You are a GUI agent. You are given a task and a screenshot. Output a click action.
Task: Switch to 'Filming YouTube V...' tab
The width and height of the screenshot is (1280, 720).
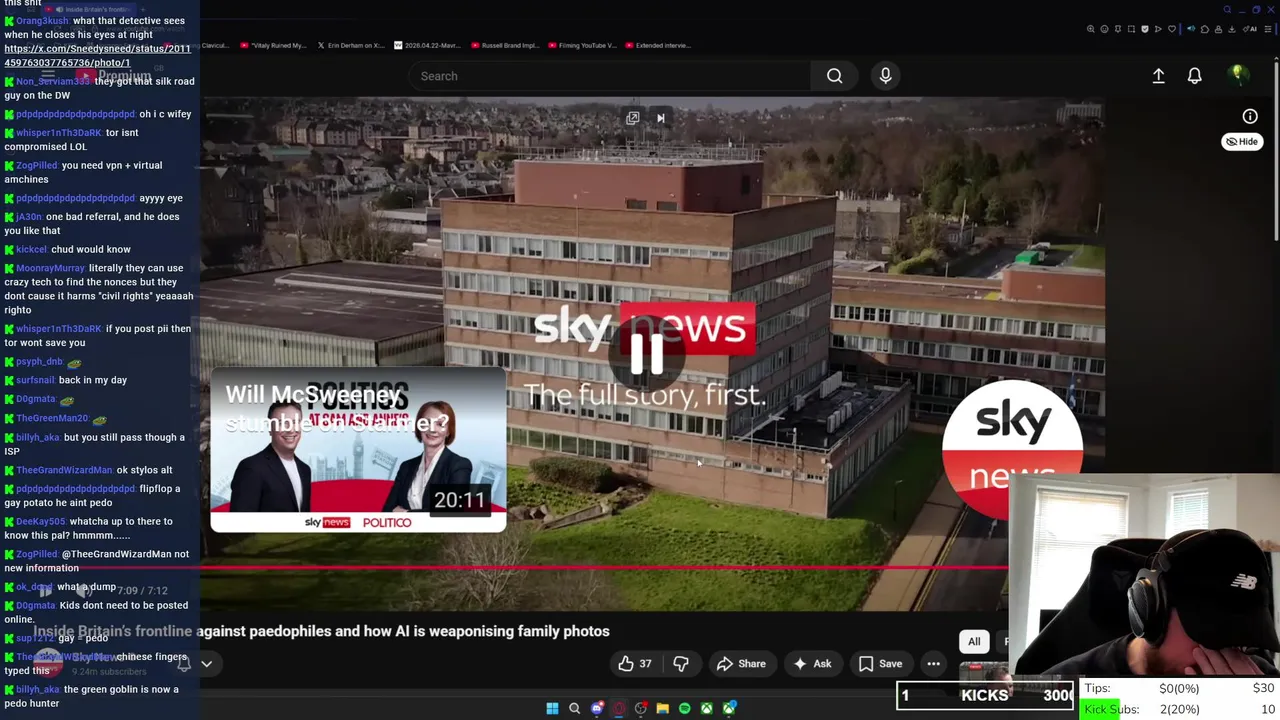(x=583, y=45)
